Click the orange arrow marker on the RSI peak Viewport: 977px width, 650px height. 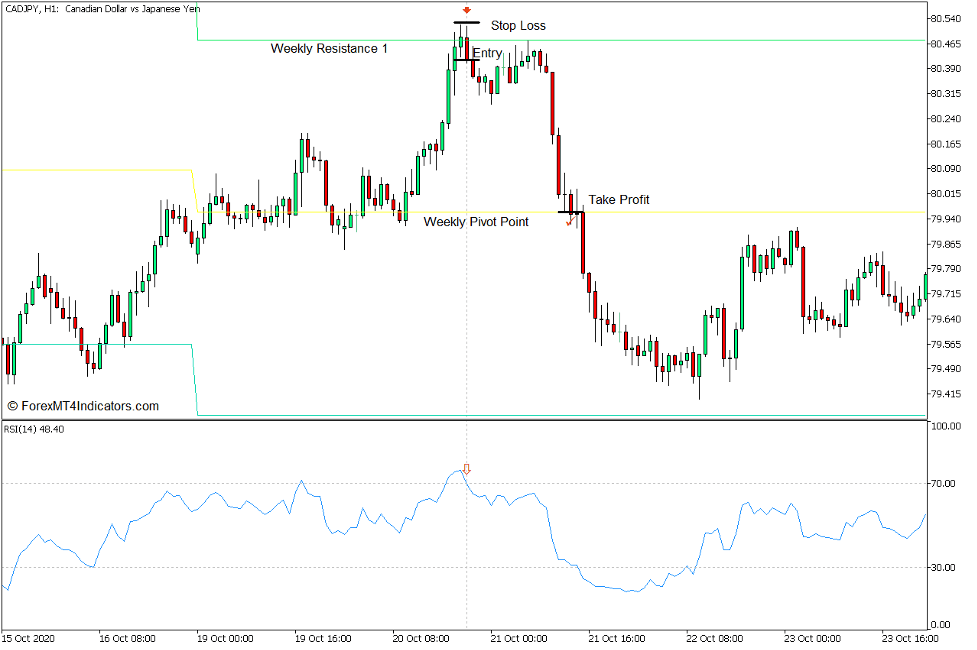466,467
